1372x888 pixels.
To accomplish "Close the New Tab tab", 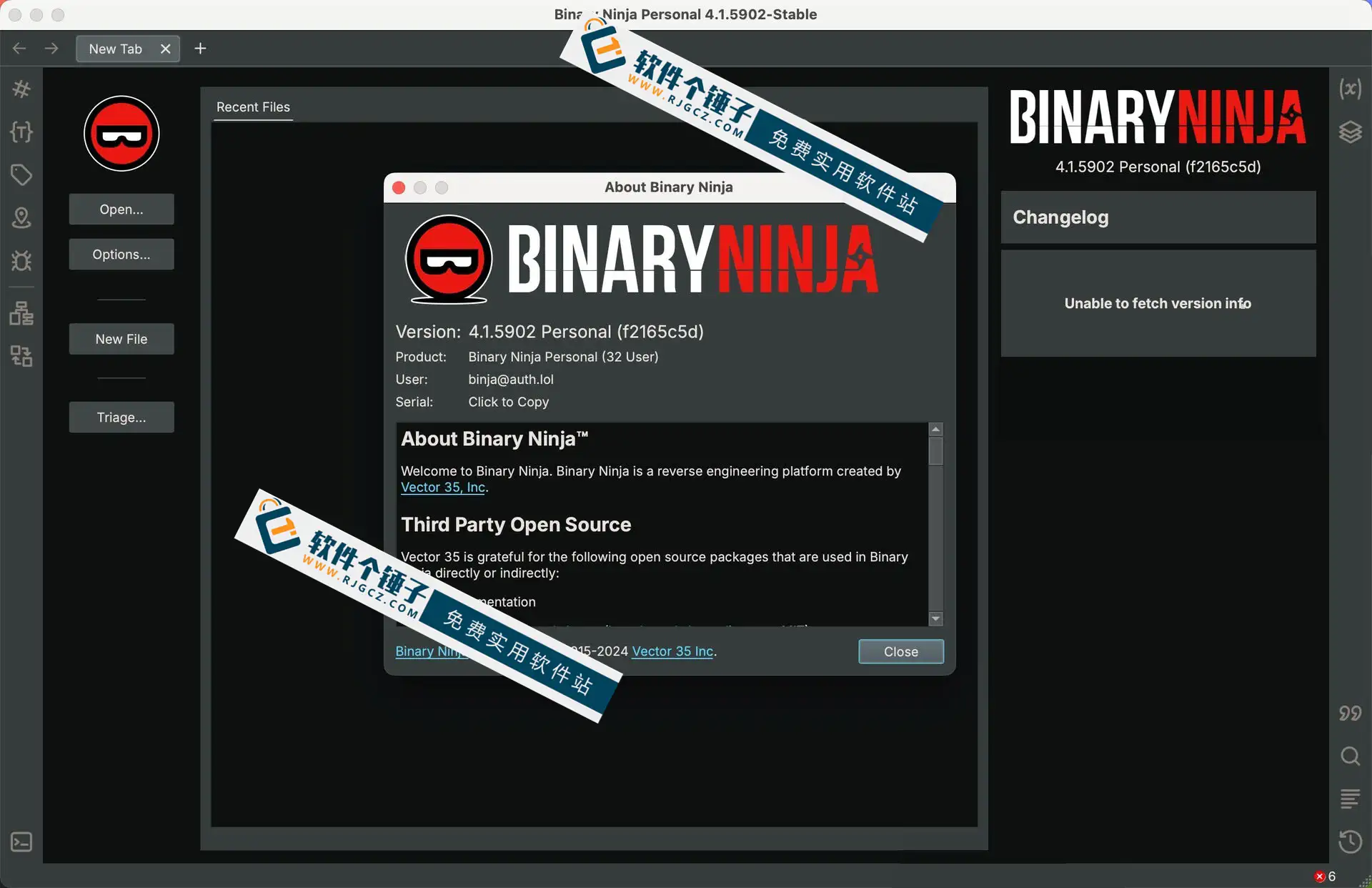I will [x=165, y=49].
